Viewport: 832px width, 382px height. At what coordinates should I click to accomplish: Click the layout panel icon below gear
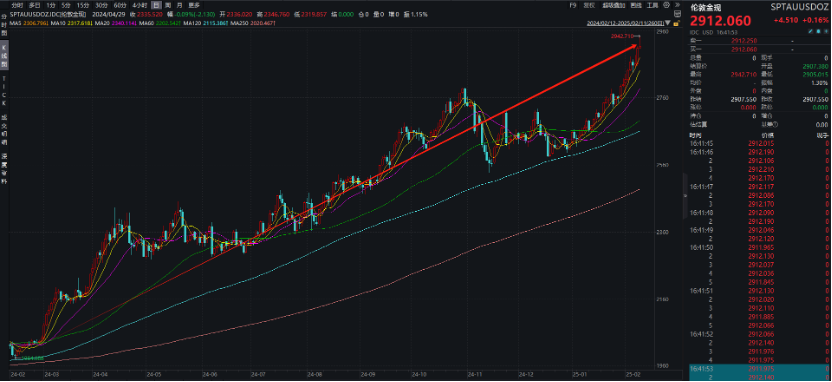tap(678, 14)
